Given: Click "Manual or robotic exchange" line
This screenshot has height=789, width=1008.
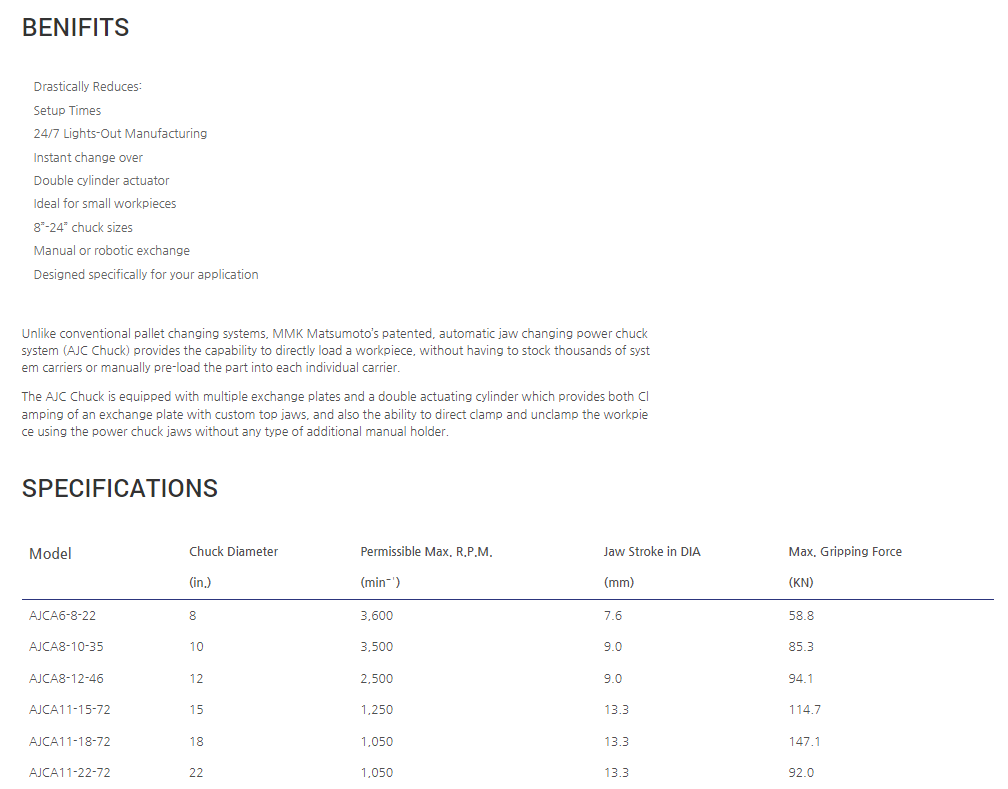Looking at the screenshot, I should click(x=111, y=251).
